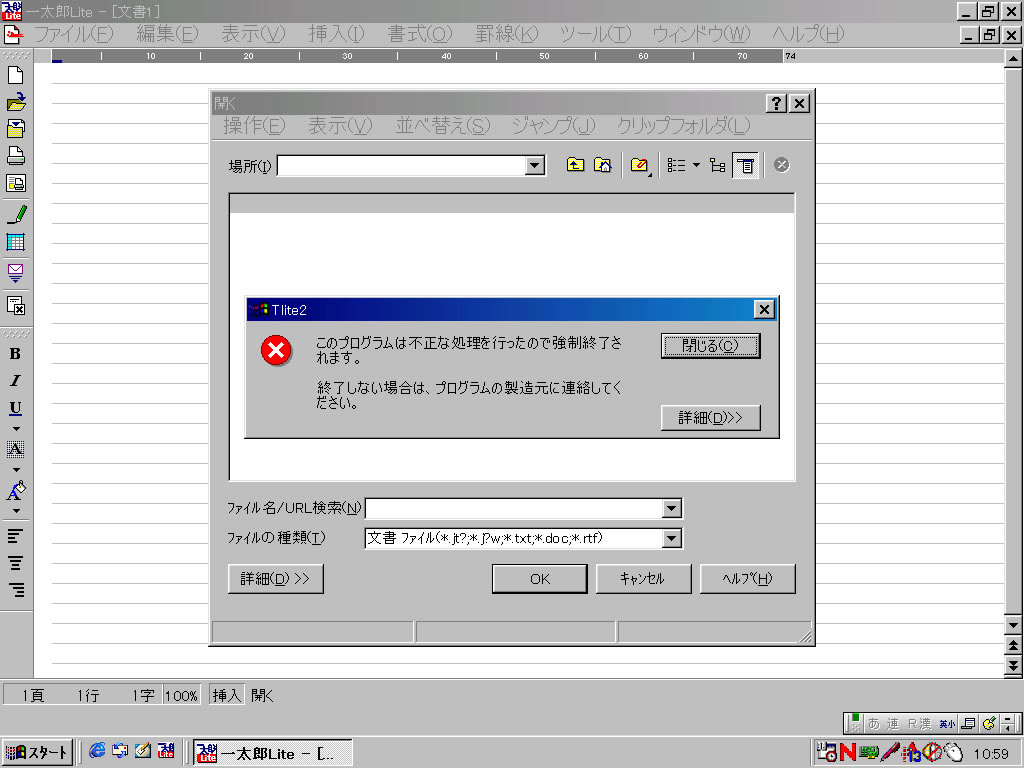Click 詳細(D)>> in the Tlite2 error dialog
1024x768 pixels.
click(711, 417)
